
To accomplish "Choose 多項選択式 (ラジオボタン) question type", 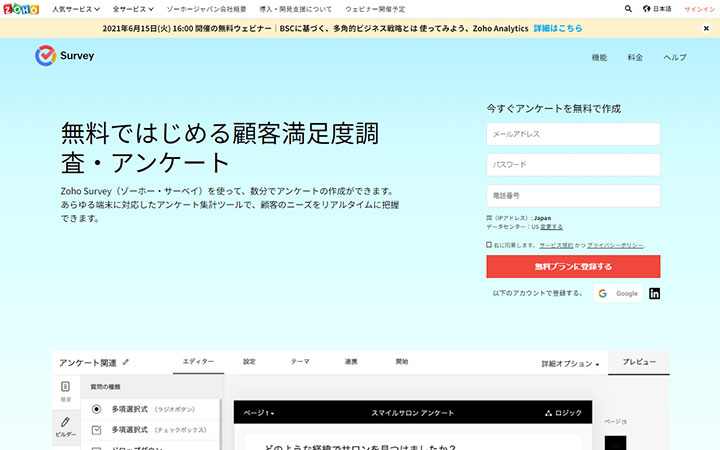I will (x=152, y=409).
